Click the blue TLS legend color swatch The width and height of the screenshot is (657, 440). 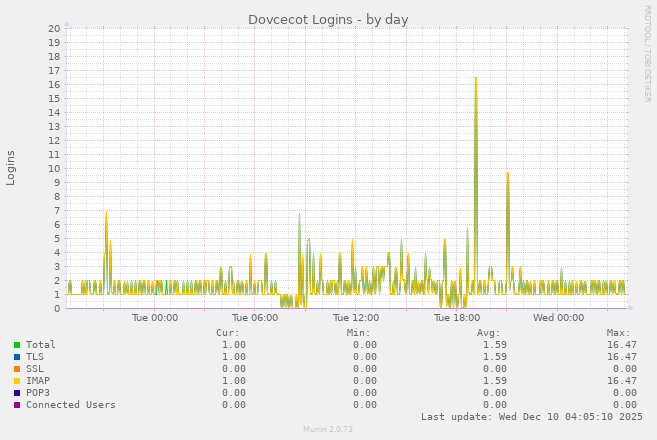click(17, 357)
